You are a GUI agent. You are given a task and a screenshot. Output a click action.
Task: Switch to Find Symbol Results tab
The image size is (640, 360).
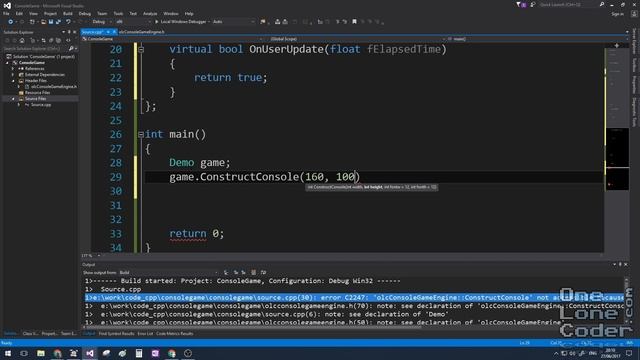[116, 334]
